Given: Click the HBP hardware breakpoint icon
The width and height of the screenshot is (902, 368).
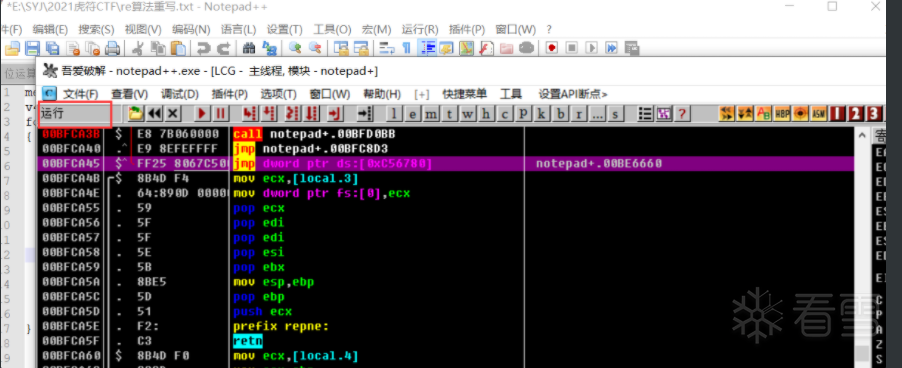Looking at the screenshot, I should point(782,114).
